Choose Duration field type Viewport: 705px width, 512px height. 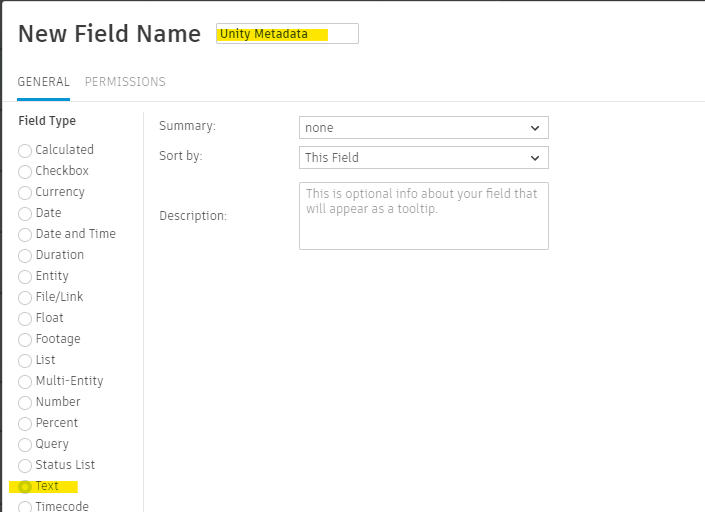tap(25, 255)
